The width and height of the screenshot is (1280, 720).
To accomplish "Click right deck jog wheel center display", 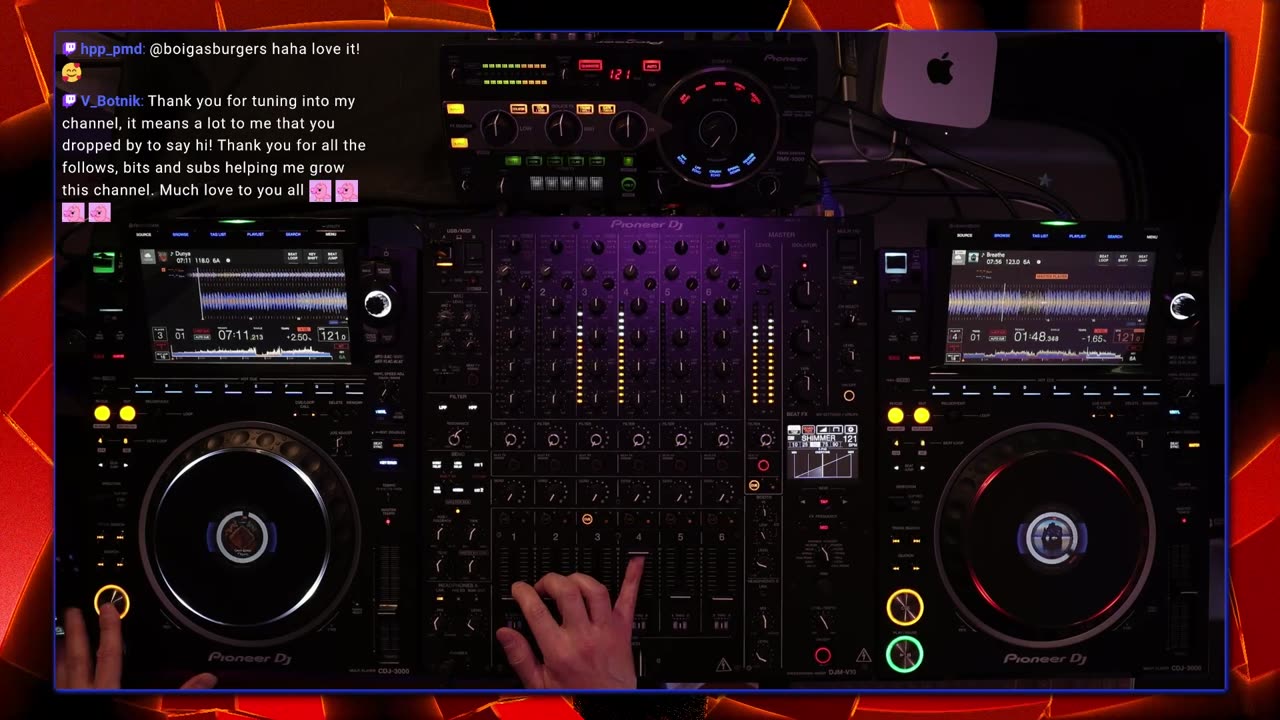I will (x=1050, y=538).
